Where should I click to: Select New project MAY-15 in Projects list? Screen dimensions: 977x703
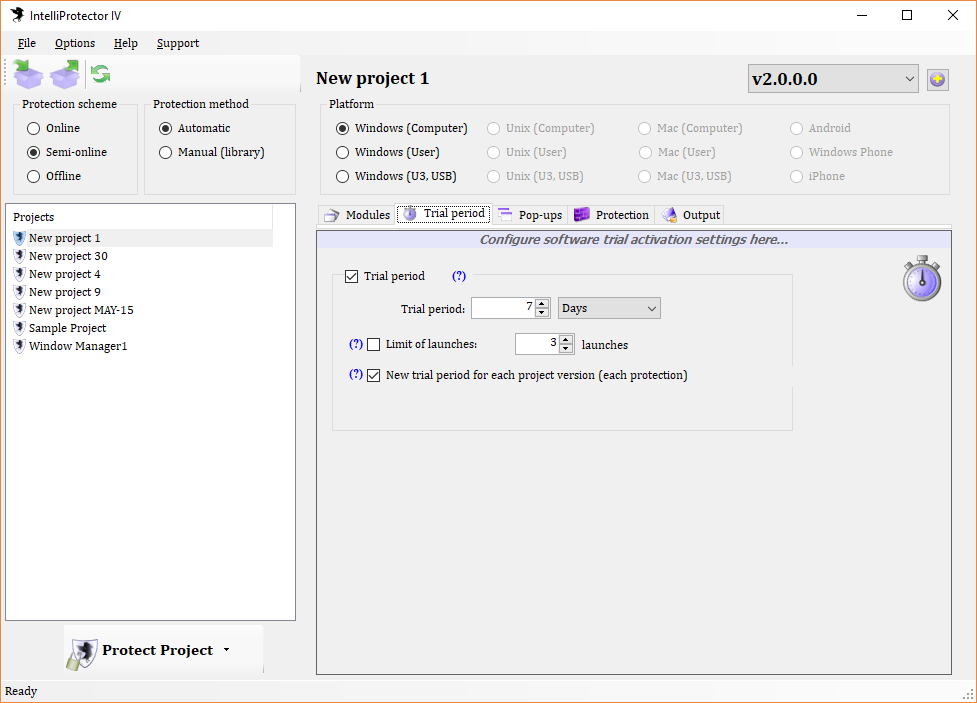point(142,310)
